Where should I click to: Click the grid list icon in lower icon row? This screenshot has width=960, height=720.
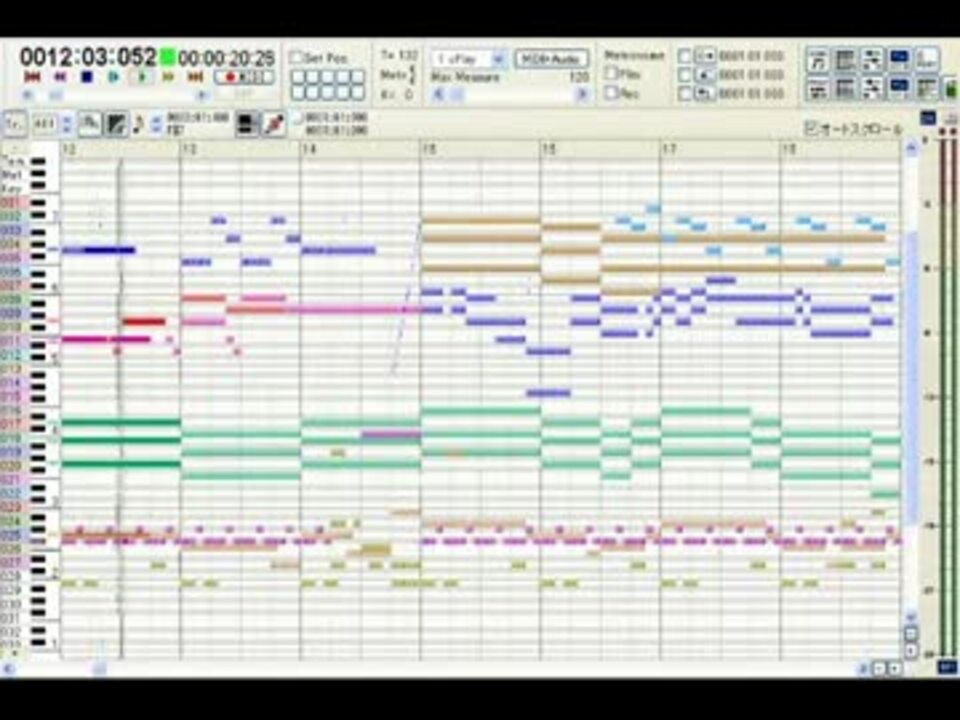pos(845,89)
